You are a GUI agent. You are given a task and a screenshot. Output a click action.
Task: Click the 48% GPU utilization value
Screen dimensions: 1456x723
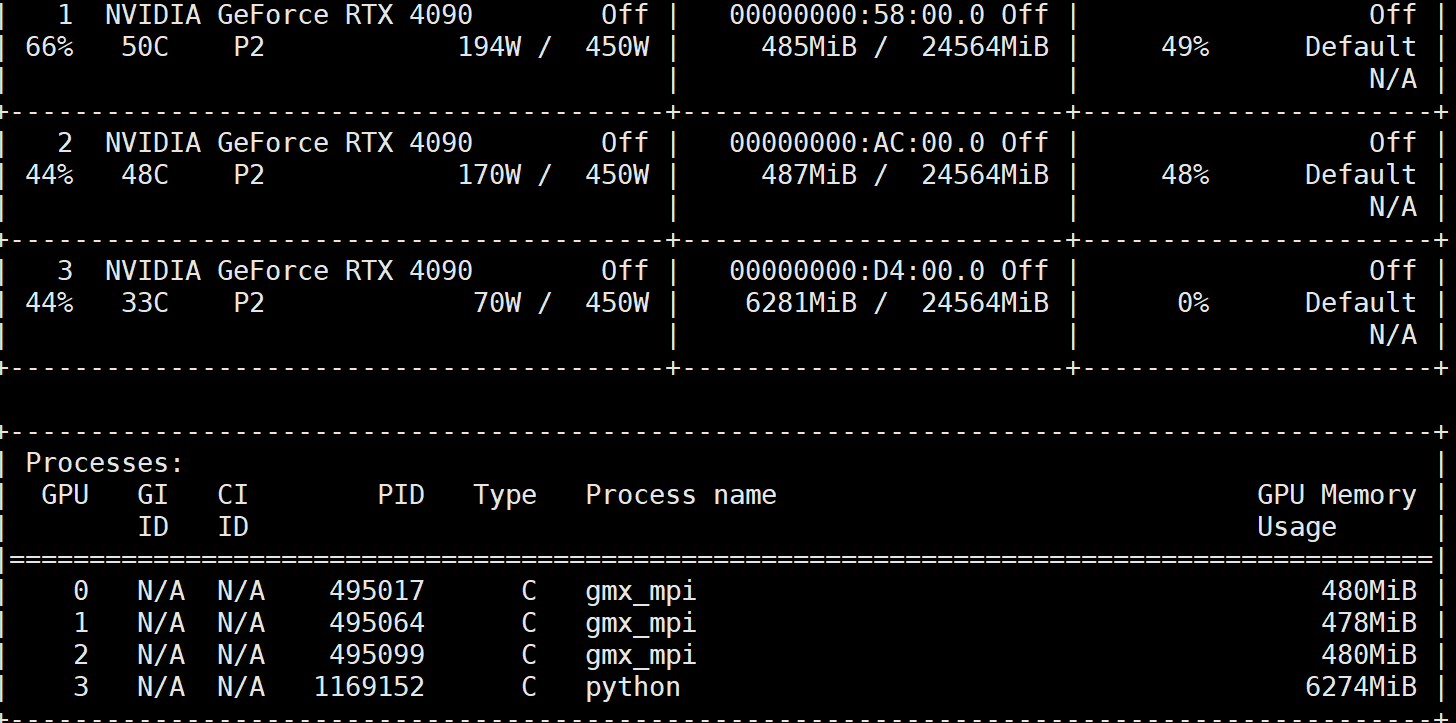(1185, 175)
